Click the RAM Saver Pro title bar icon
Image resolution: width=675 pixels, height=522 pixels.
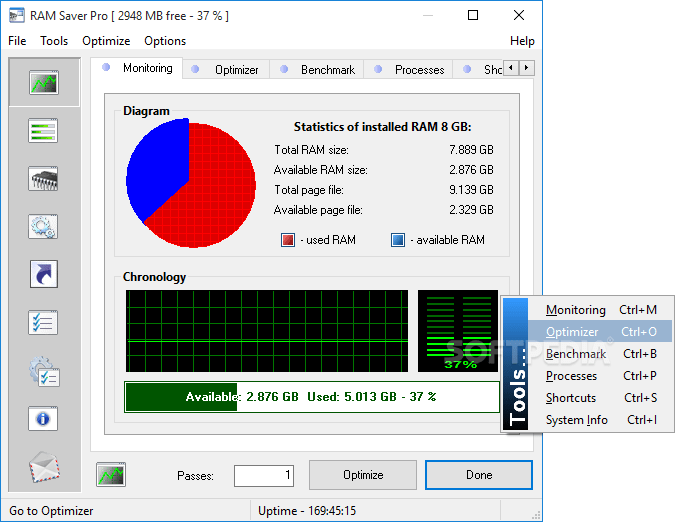coord(17,16)
